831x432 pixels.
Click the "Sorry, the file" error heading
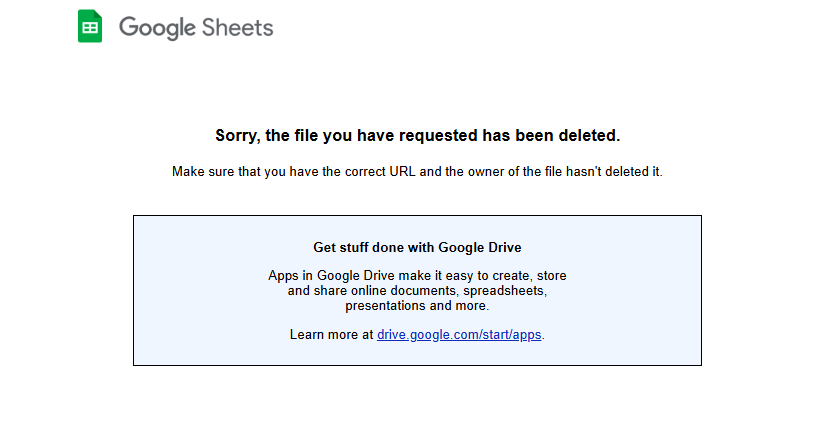point(271,135)
